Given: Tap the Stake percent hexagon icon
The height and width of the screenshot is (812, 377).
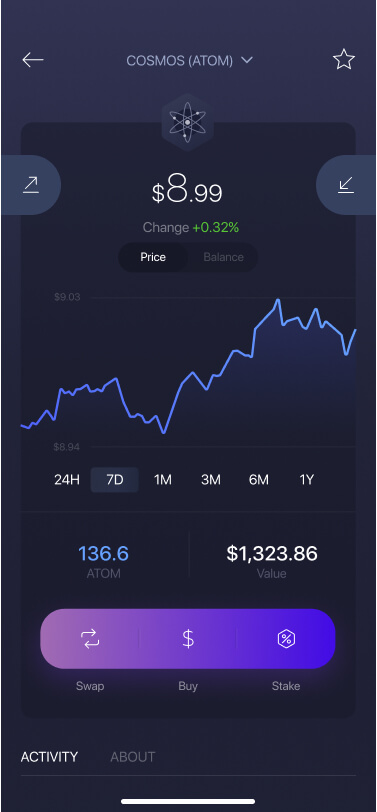Looking at the screenshot, I should (286, 639).
